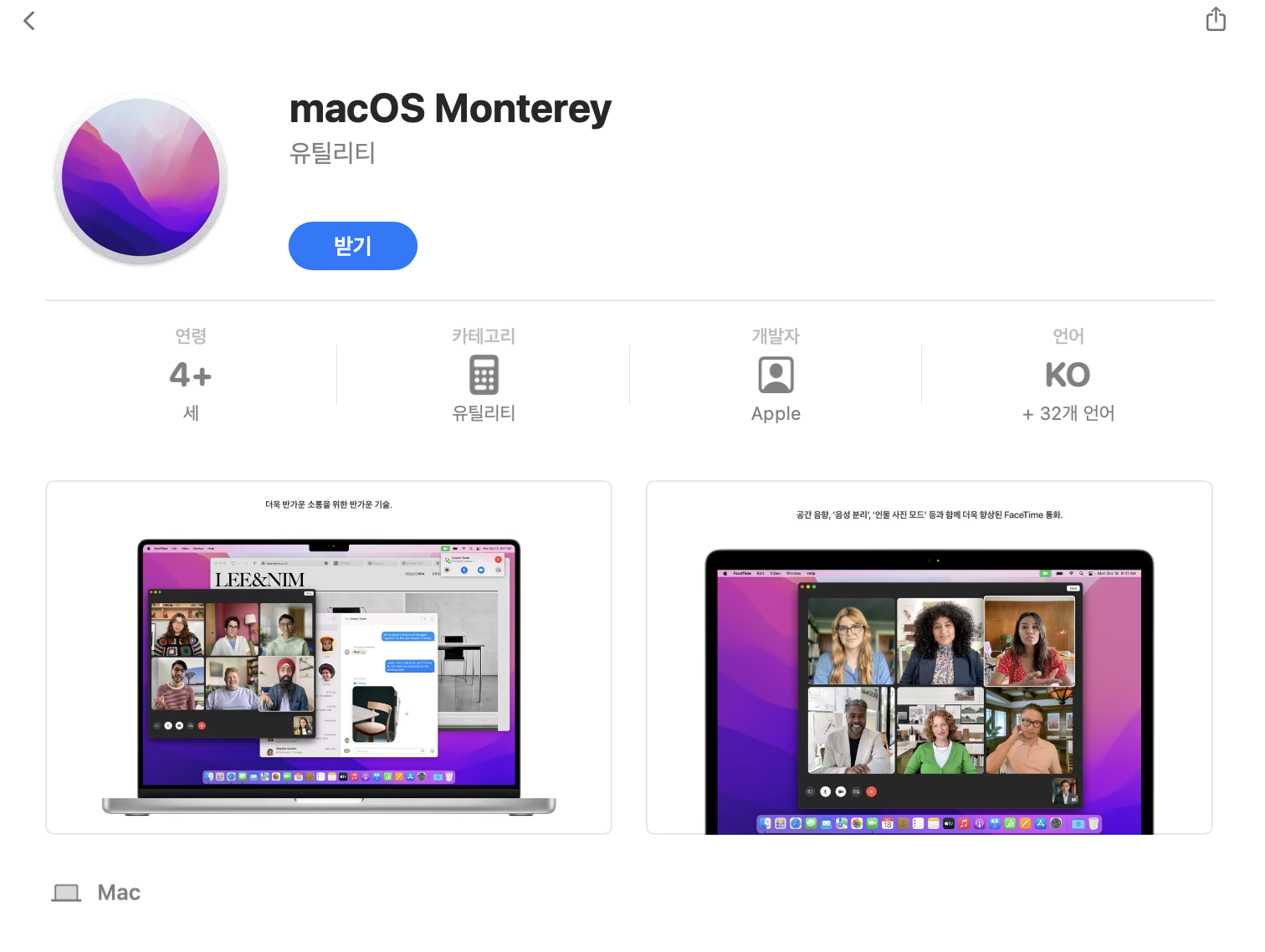Open the FaceTime grid screenshot preview
Image resolution: width=1265 pixels, height=952 pixels.
pos(930,658)
